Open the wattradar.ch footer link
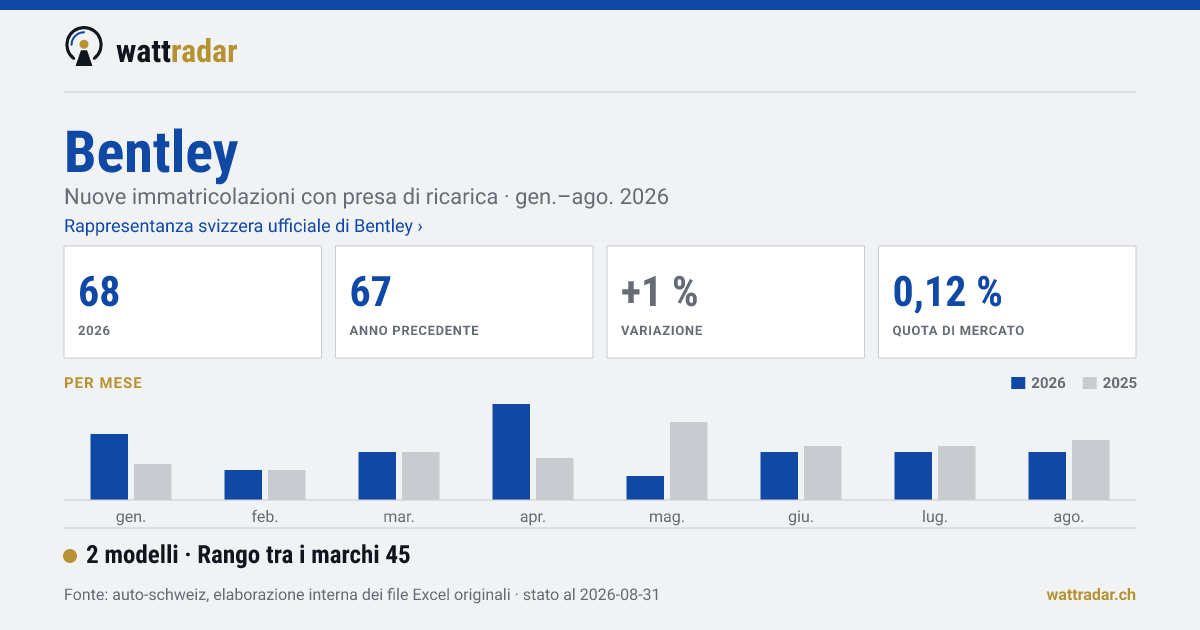This screenshot has width=1200, height=630. [1091, 595]
